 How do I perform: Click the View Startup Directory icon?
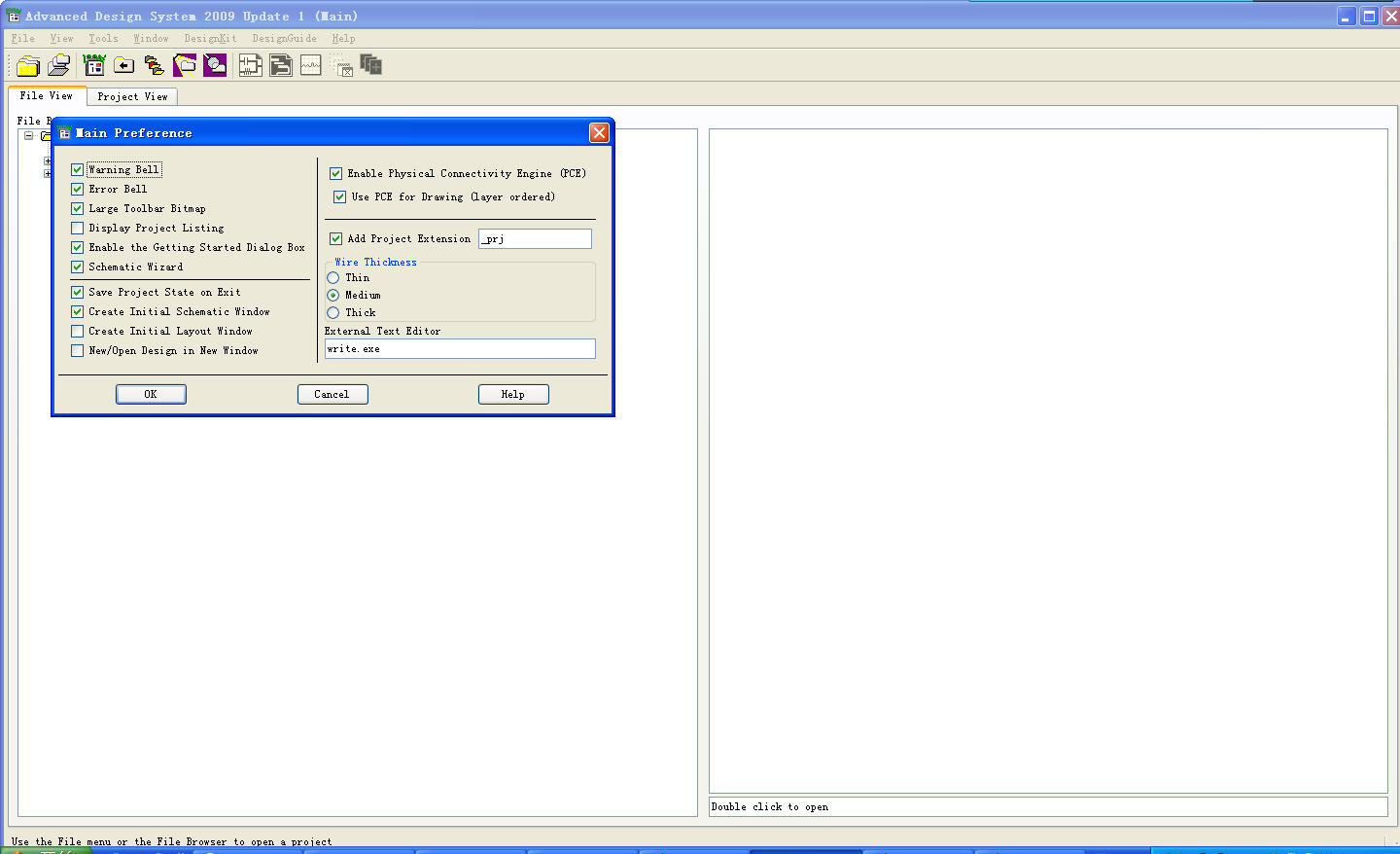[94, 65]
